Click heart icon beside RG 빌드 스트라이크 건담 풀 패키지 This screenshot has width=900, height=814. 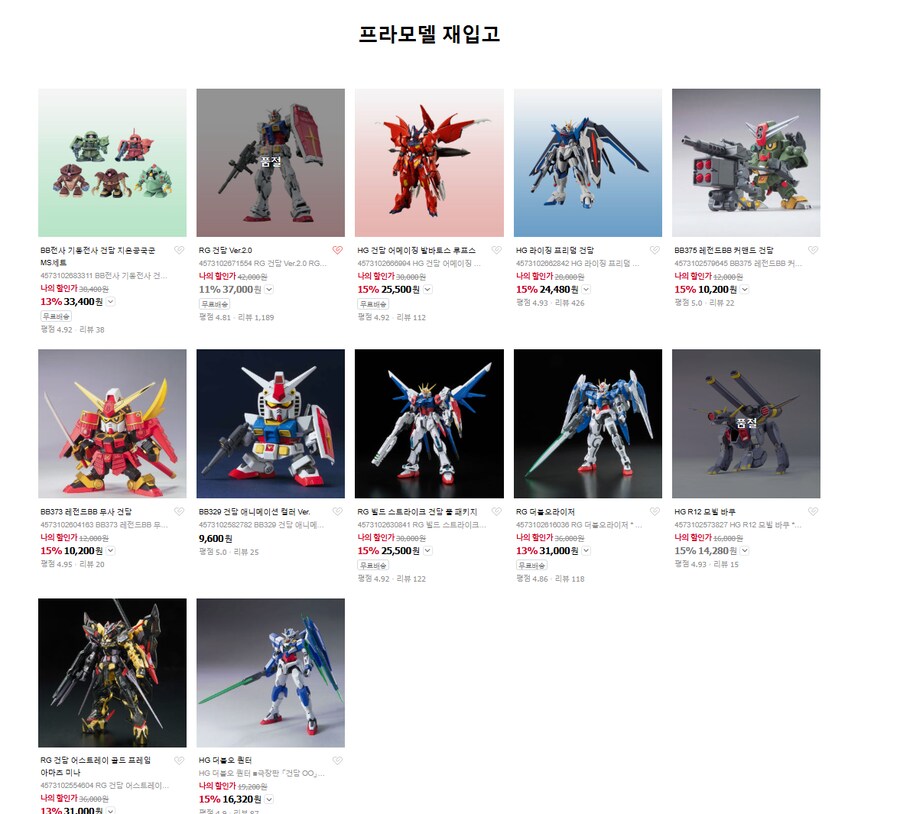(x=496, y=511)
